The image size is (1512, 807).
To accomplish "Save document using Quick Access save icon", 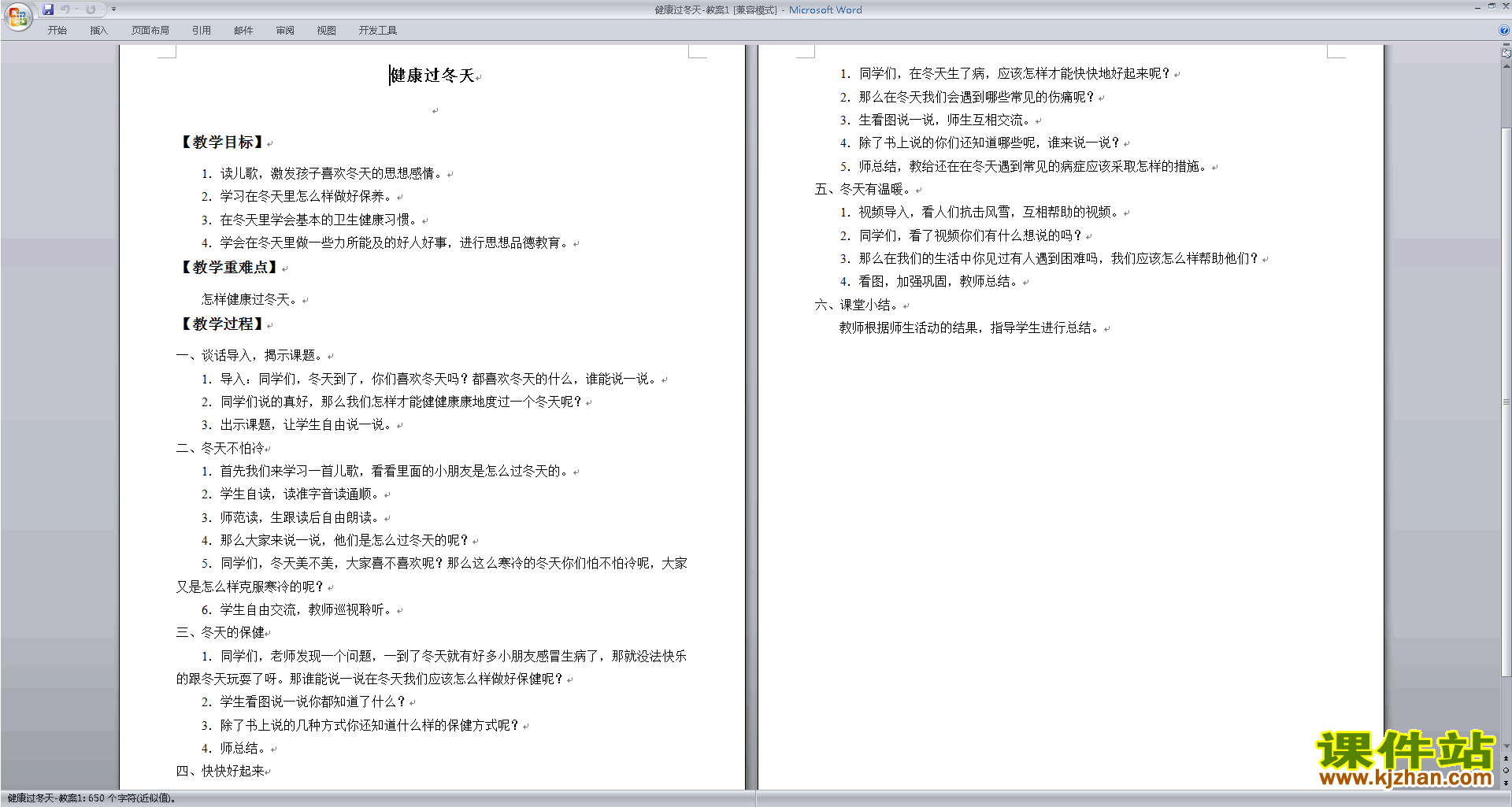I will (x=48, y=9).
